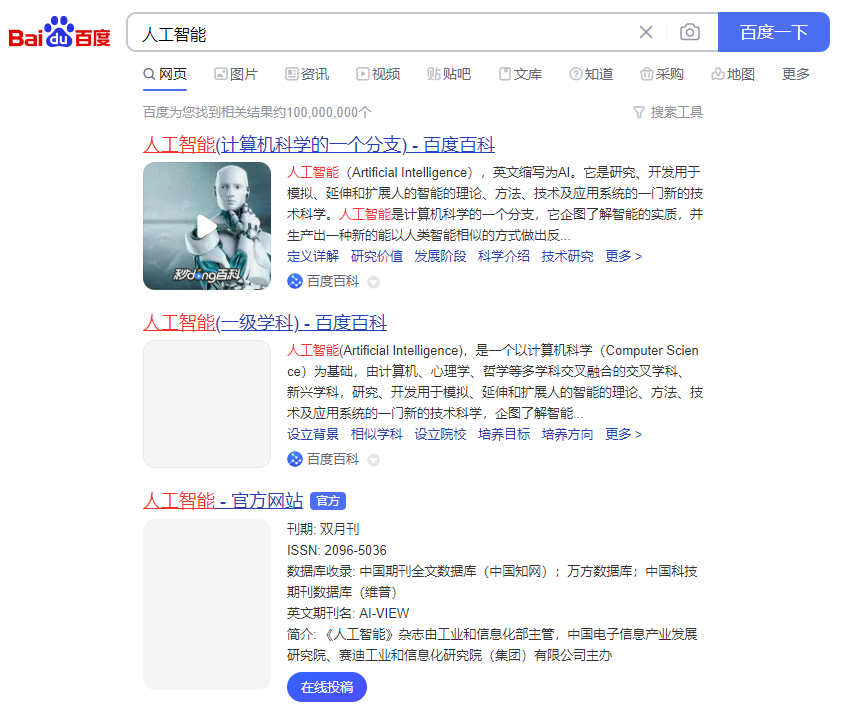This screenshot has width=851, height=710.
Task: Expand dropdown arrow beside second 百度百科 source
Action: click(373, 460)
